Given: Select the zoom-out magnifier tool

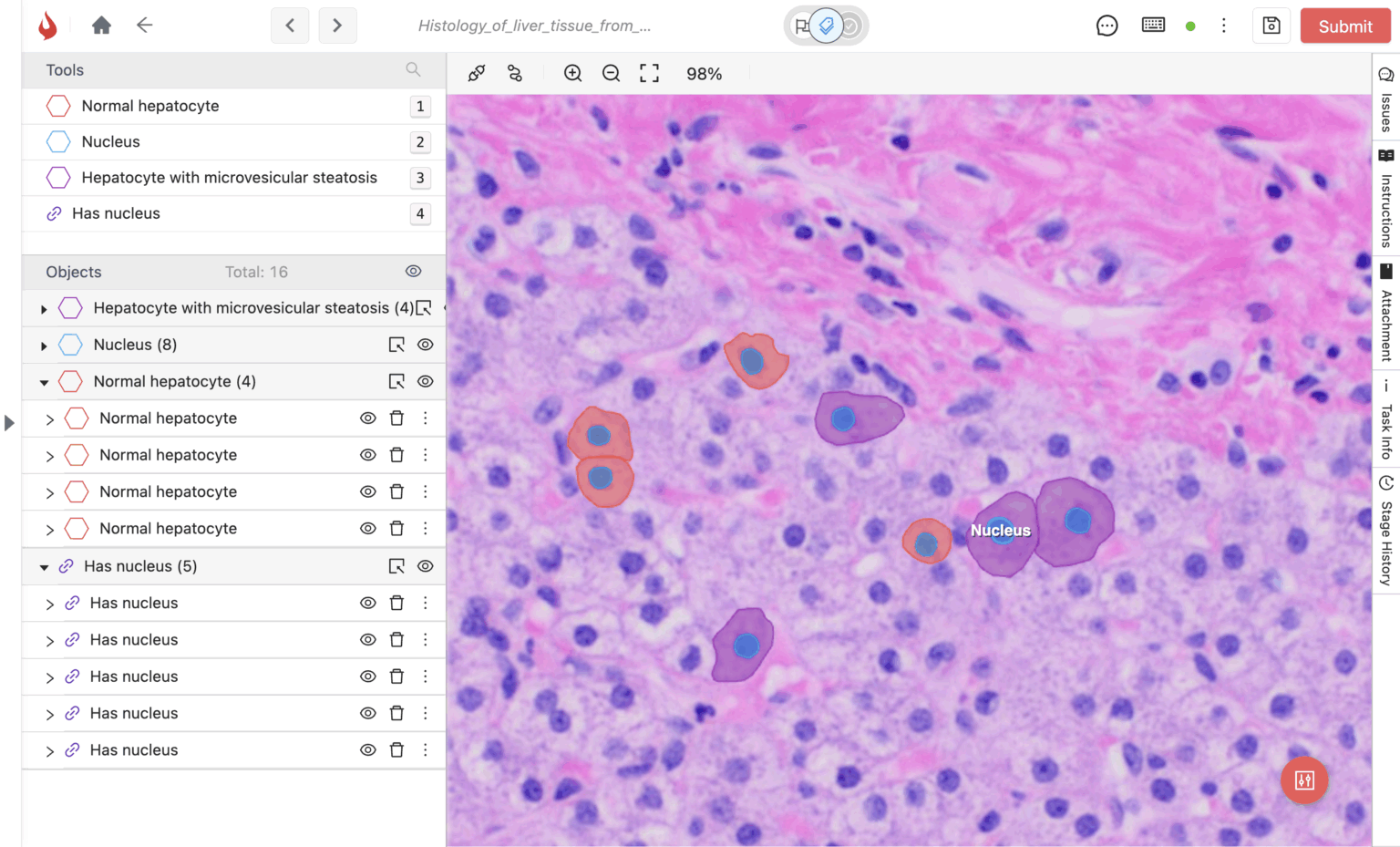Looking at the screenshot, I should (611, 73).
